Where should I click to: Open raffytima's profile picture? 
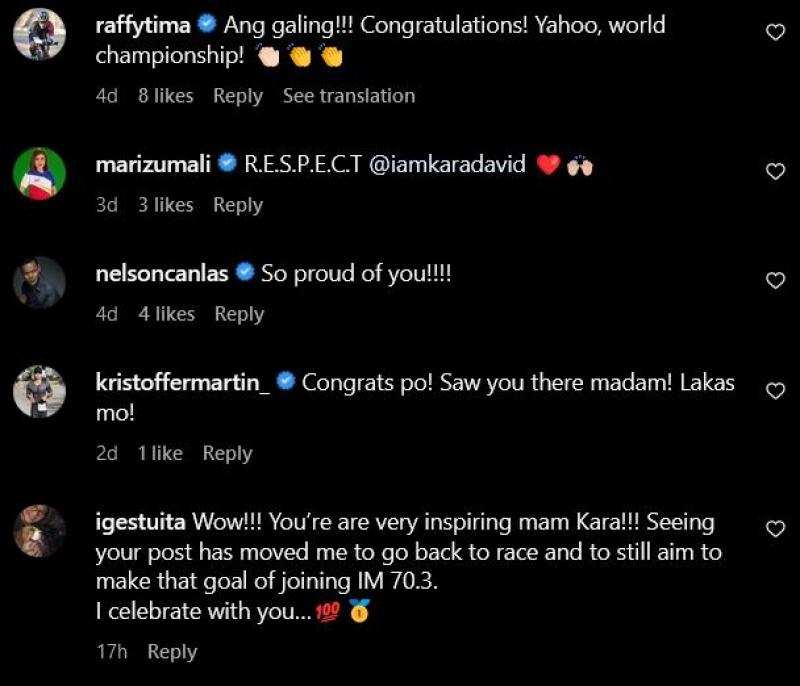[x=40, y=35]
